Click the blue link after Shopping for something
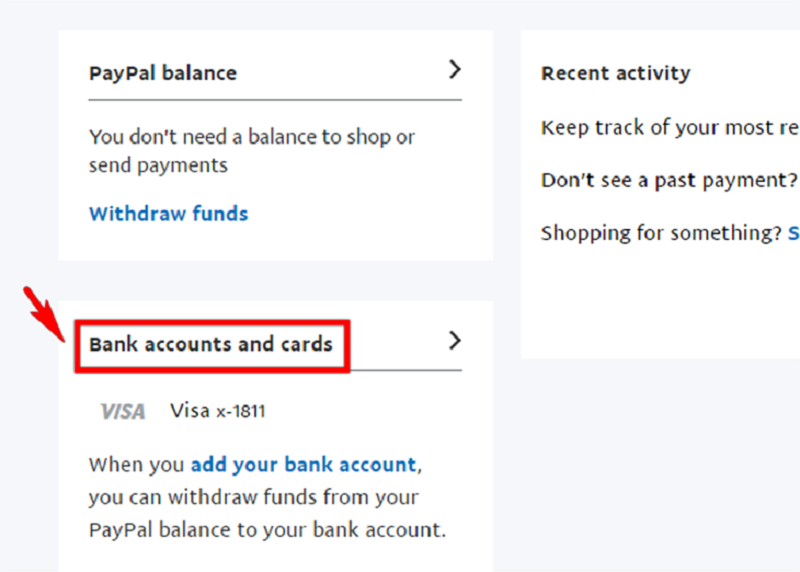The height and width of the screenshot is (572, 800). pos(793,233)
